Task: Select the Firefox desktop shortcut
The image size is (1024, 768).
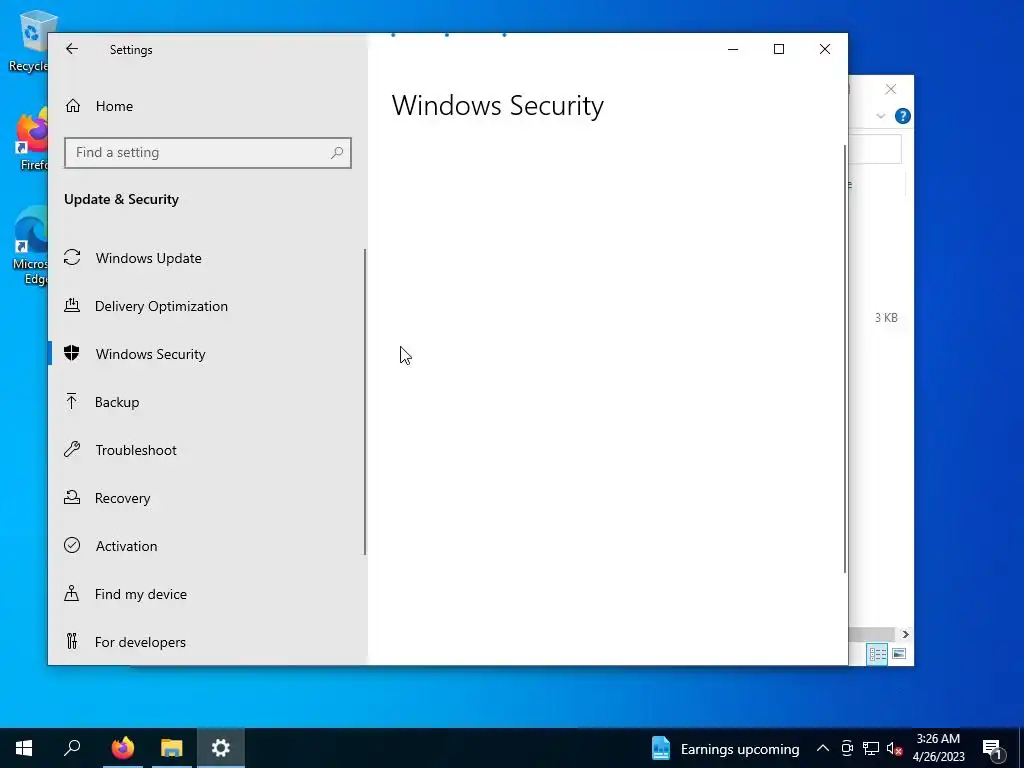Action: coord(30,138)
